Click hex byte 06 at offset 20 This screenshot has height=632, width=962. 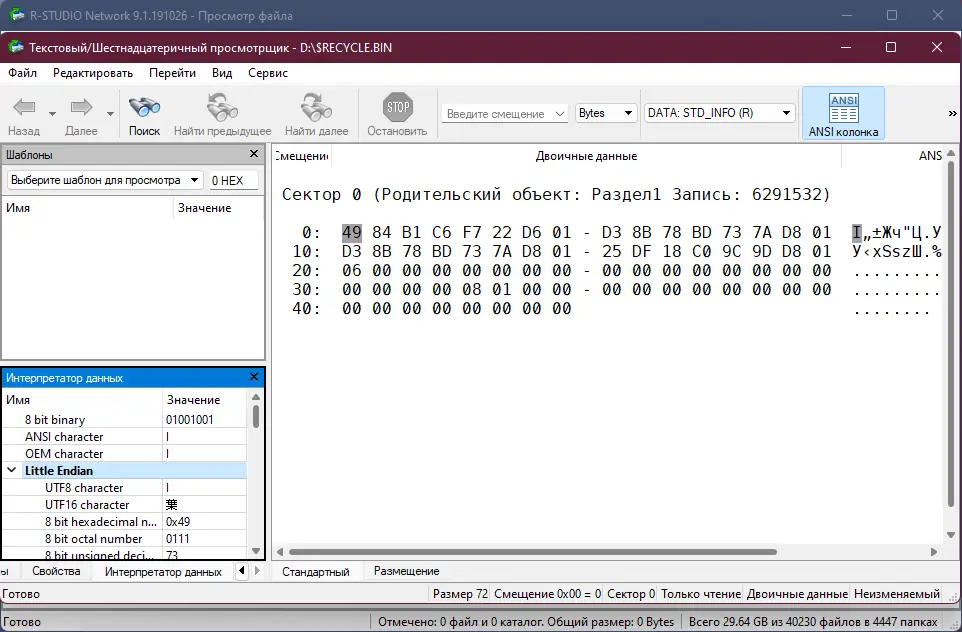[x=352, y=271]
